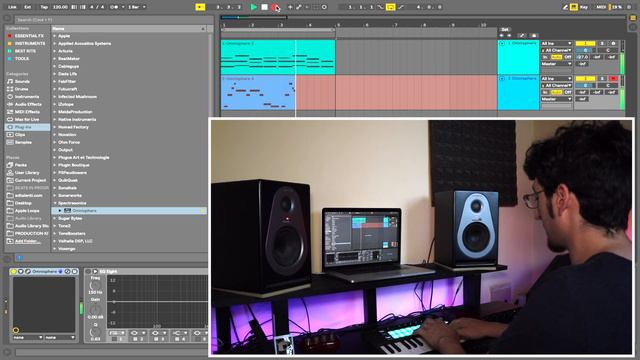Expand the Native Instruments folder
This screenshot has width=640, height=360.
click(x=54, y=120)
